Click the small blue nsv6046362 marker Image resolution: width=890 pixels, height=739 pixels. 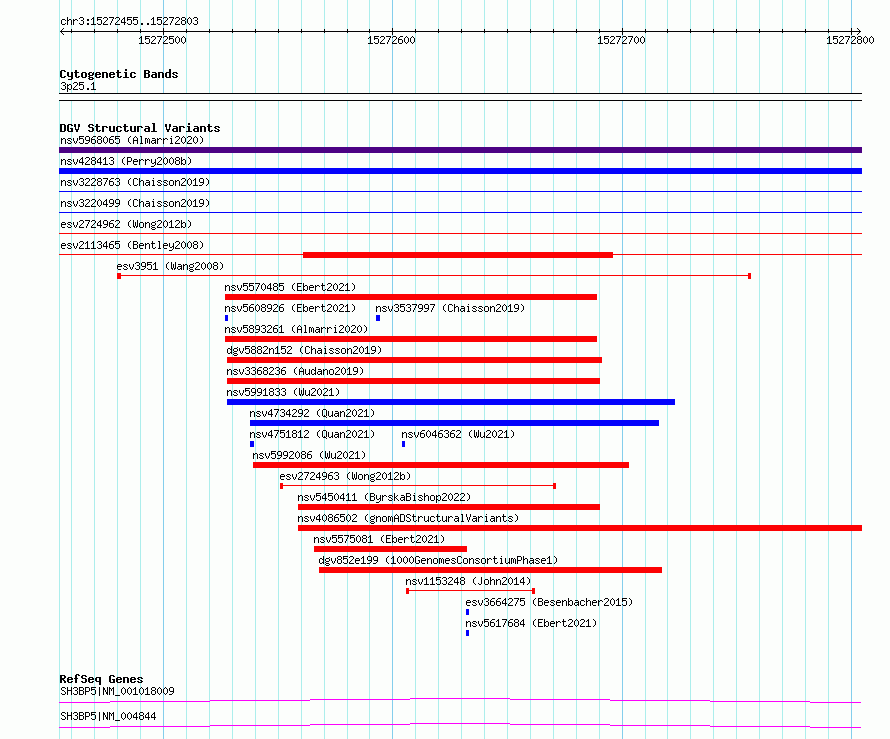pos(404,444)
